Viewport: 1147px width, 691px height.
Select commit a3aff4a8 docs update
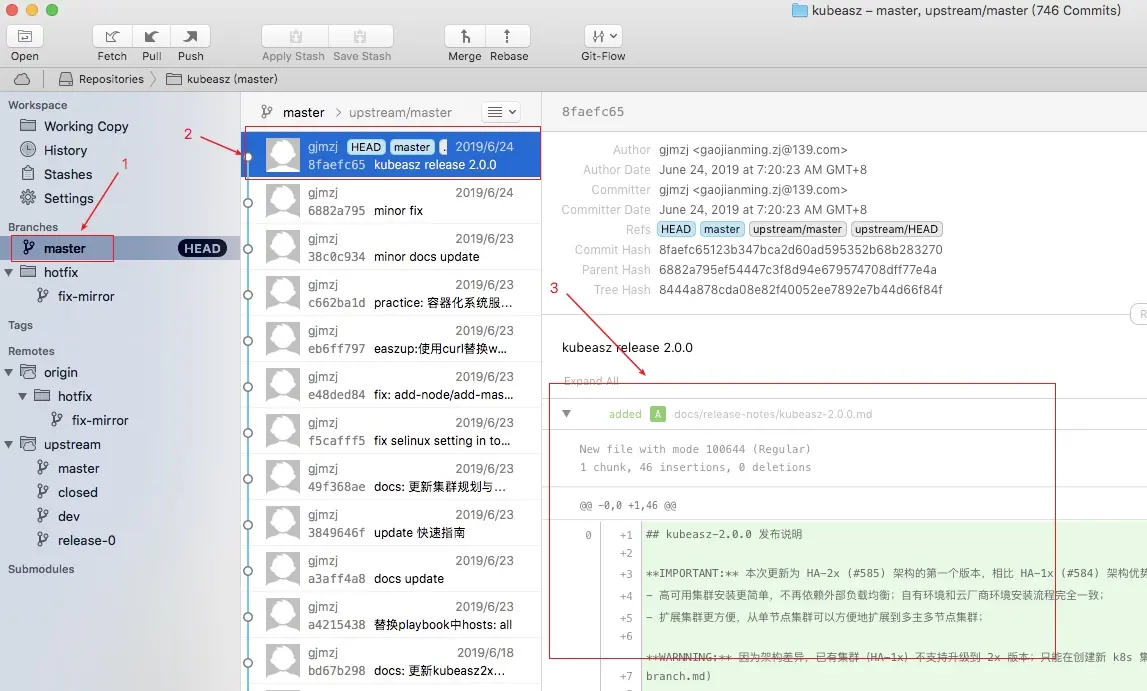tap(391, 570)
